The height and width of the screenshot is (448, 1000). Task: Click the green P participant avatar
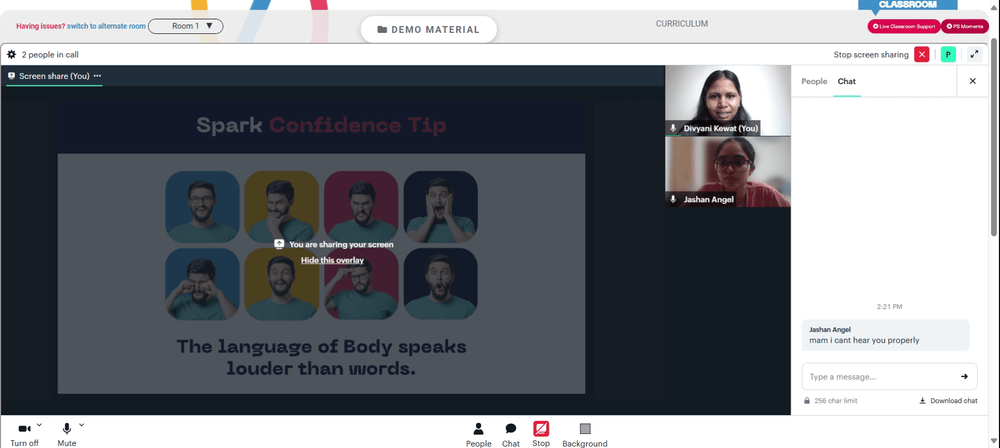[x=948, y=54]
